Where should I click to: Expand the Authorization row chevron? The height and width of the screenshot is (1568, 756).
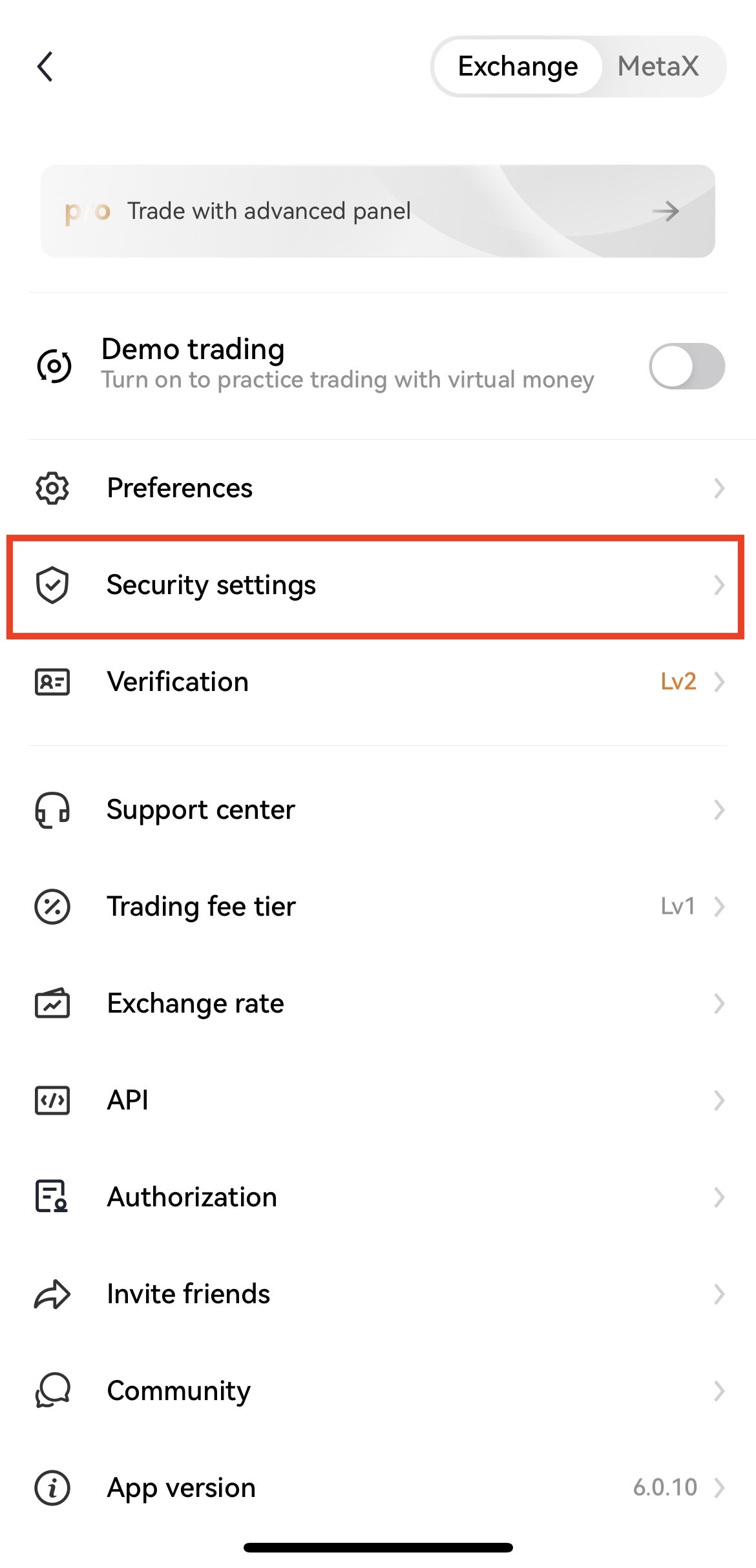pyautogui.click(x=719, y=1197)
